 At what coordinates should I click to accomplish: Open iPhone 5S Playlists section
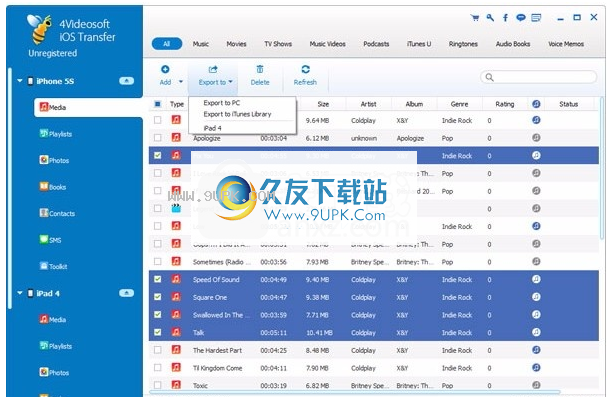tap(56, 134)
